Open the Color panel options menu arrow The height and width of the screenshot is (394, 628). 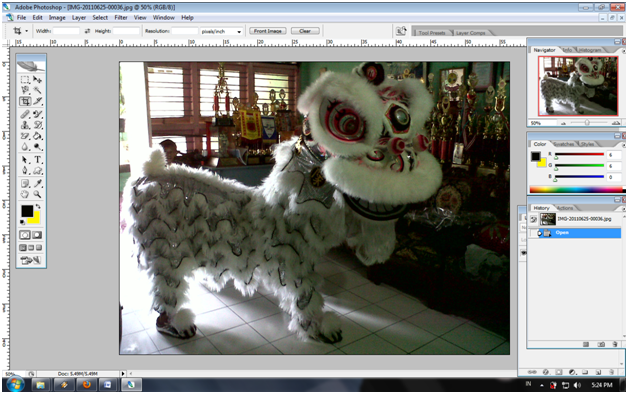click(623, 145)
